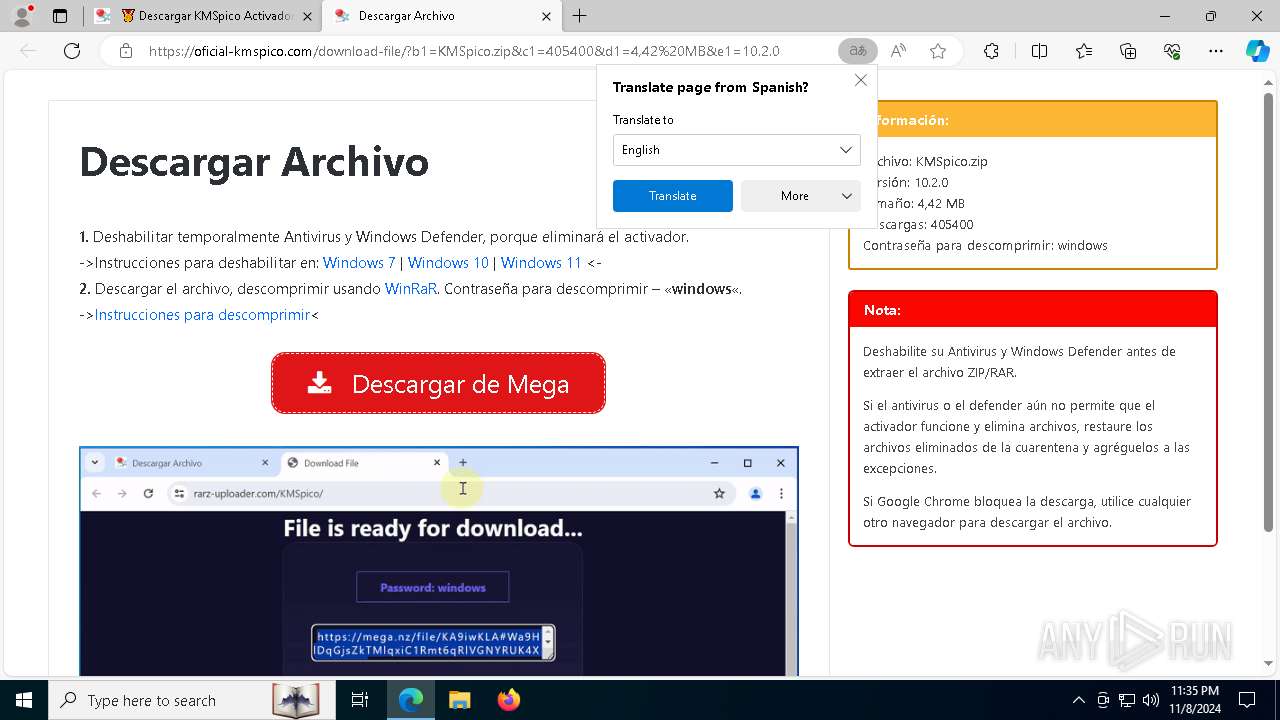Open the Windows 10 instructions link
This screenshot has width=1280, height=720.
448,263
